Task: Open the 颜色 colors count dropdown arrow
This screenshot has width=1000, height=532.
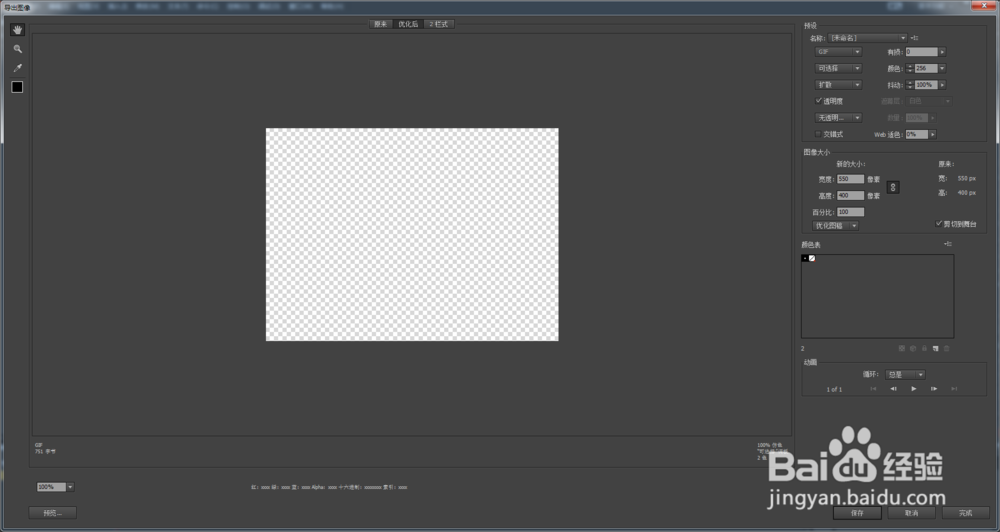Action: click(x=943, y=68)
